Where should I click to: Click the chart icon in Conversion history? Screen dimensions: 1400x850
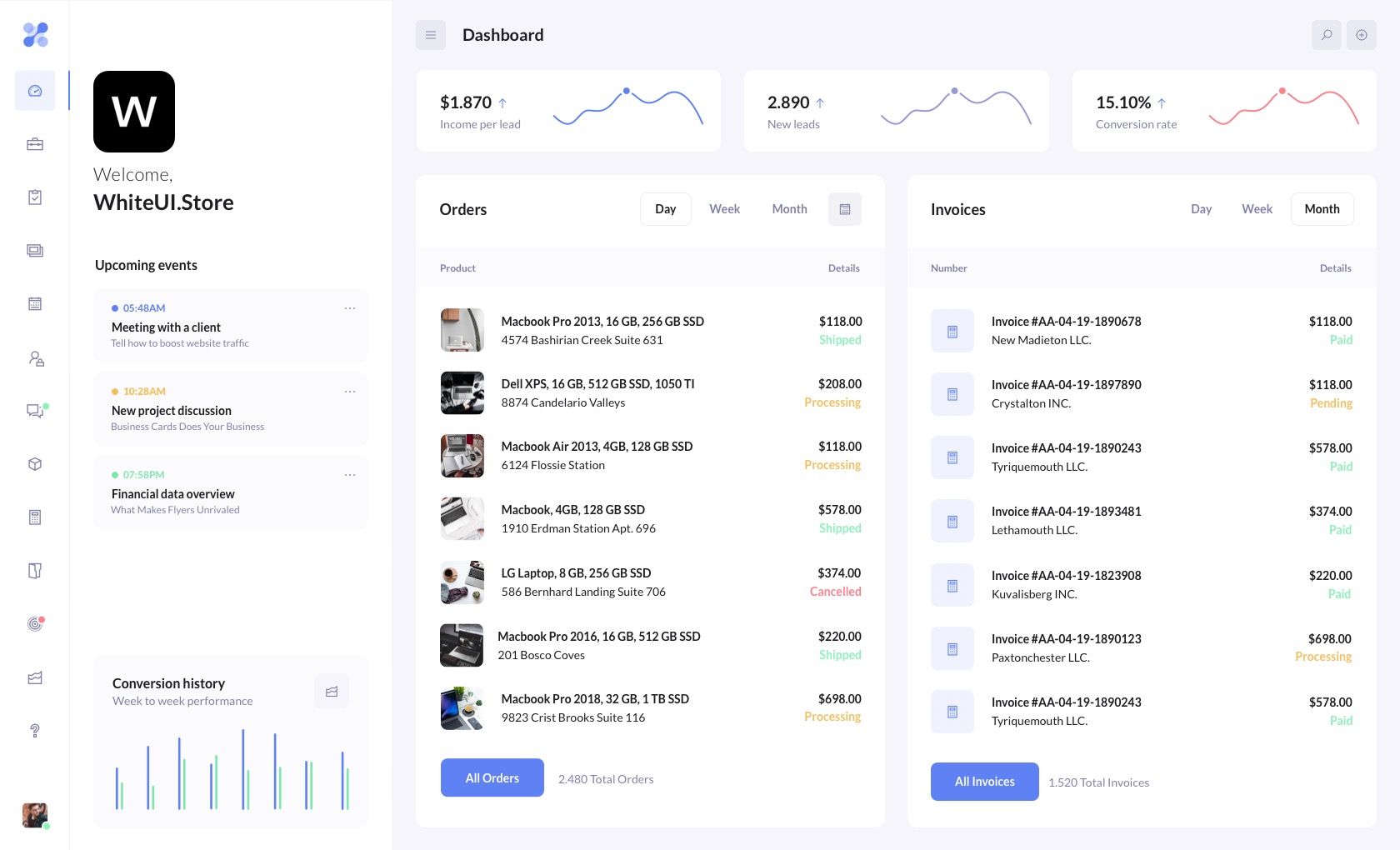point(332,691)
